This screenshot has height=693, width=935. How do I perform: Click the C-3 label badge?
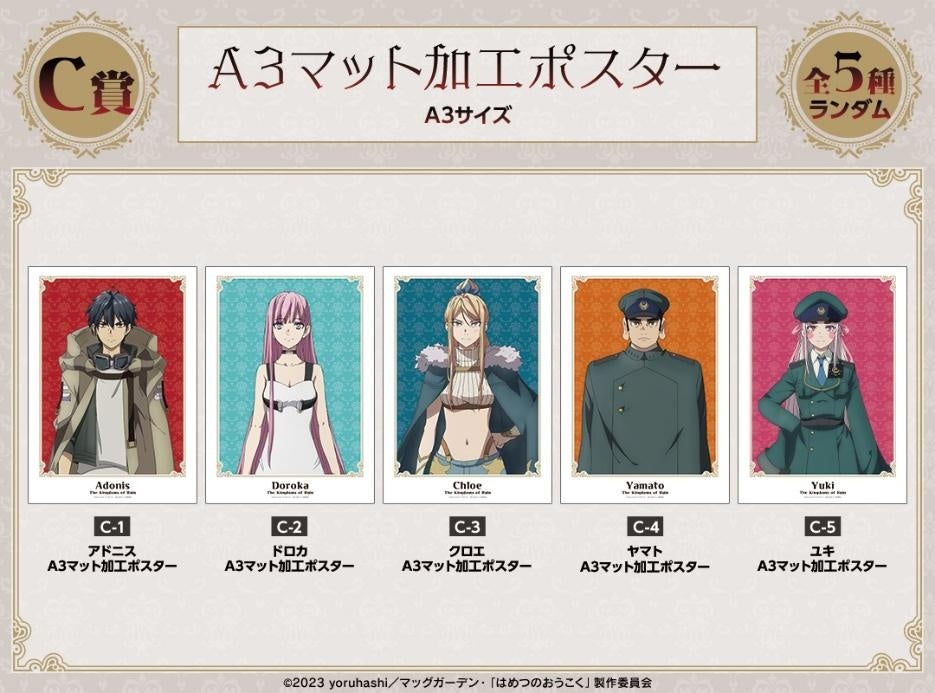pos(467,527)
